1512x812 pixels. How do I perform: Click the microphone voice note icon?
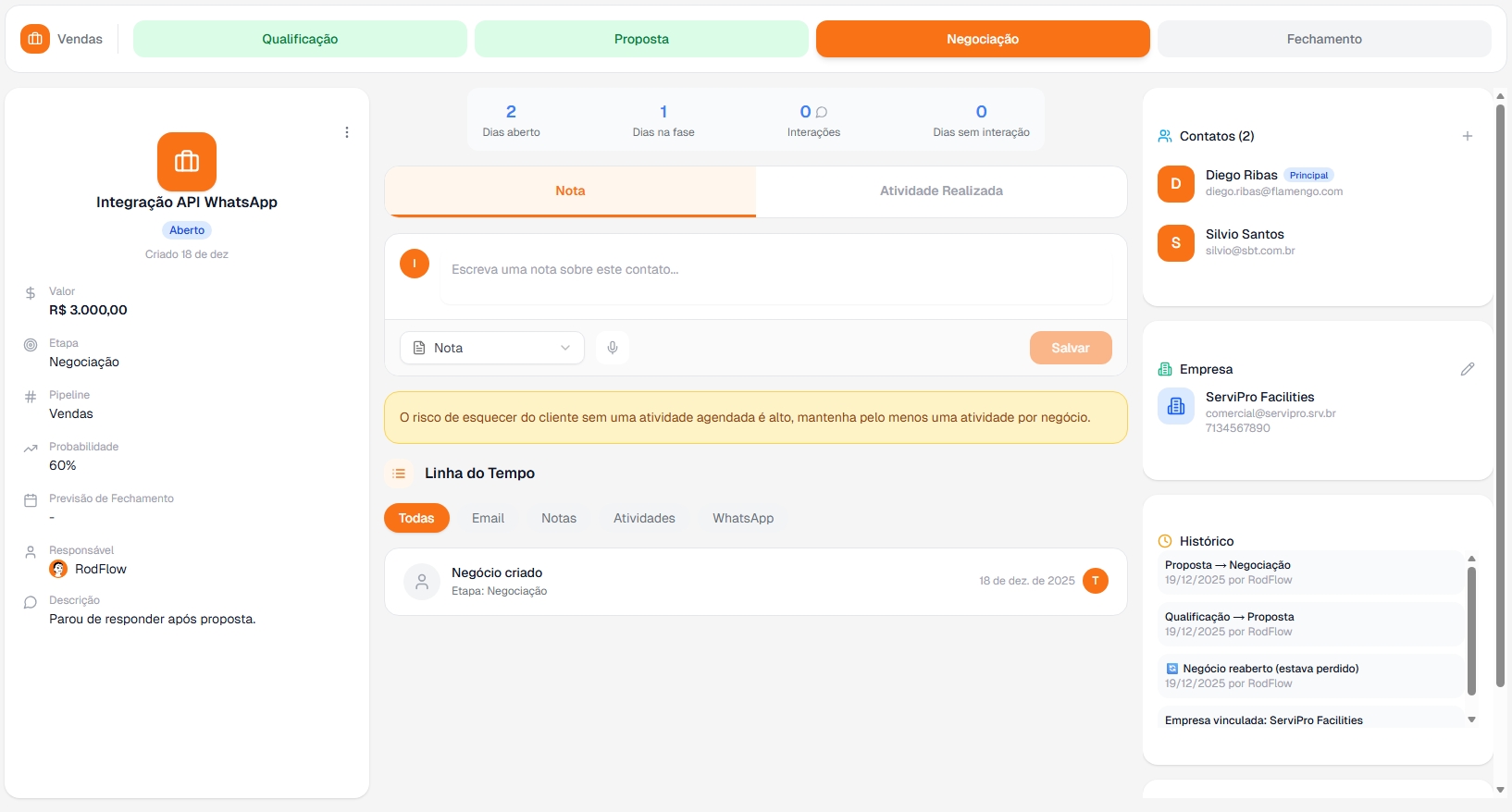coord(612,348)
